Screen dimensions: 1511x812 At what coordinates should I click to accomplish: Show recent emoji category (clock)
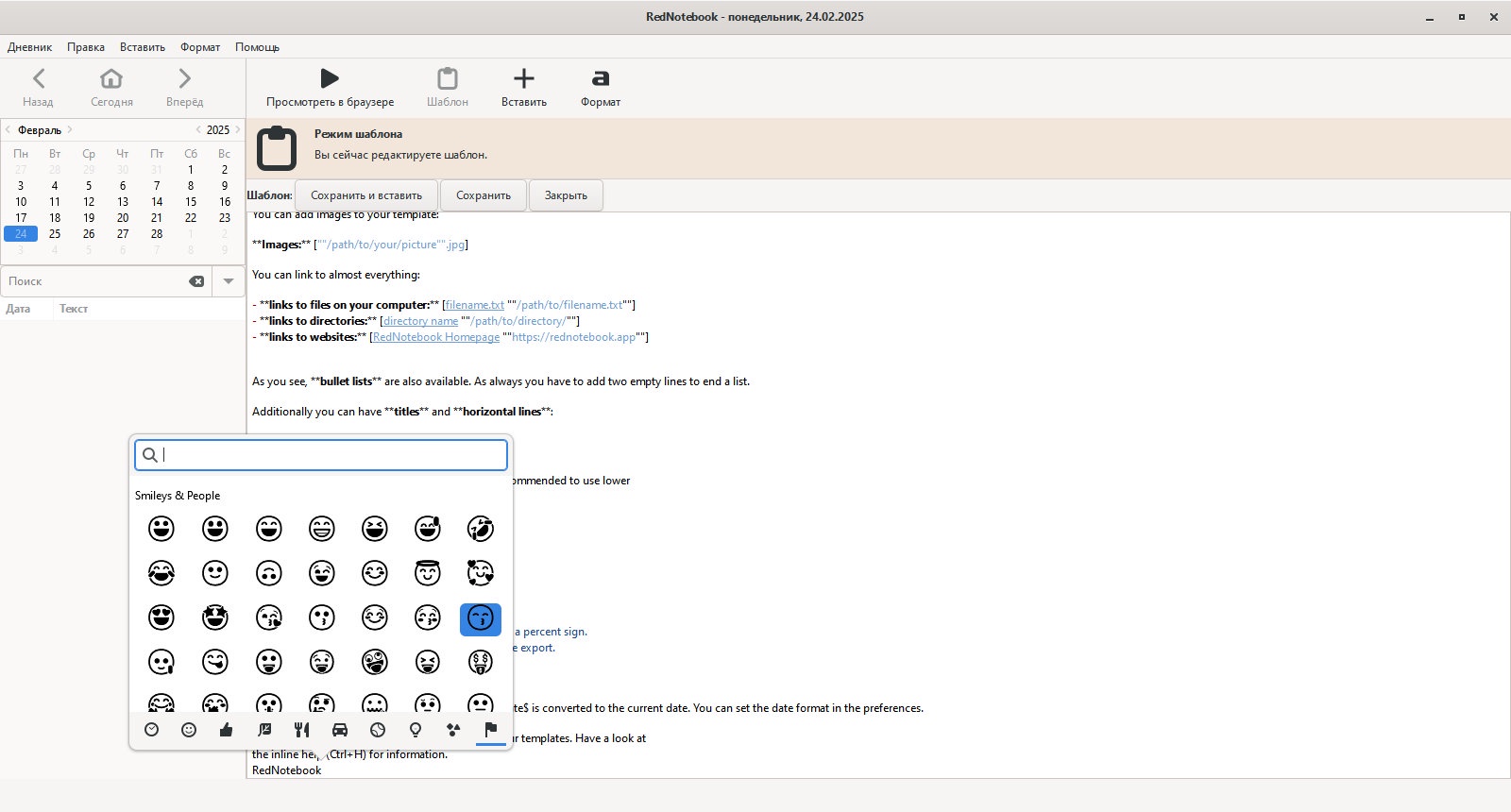pos(151,730)
